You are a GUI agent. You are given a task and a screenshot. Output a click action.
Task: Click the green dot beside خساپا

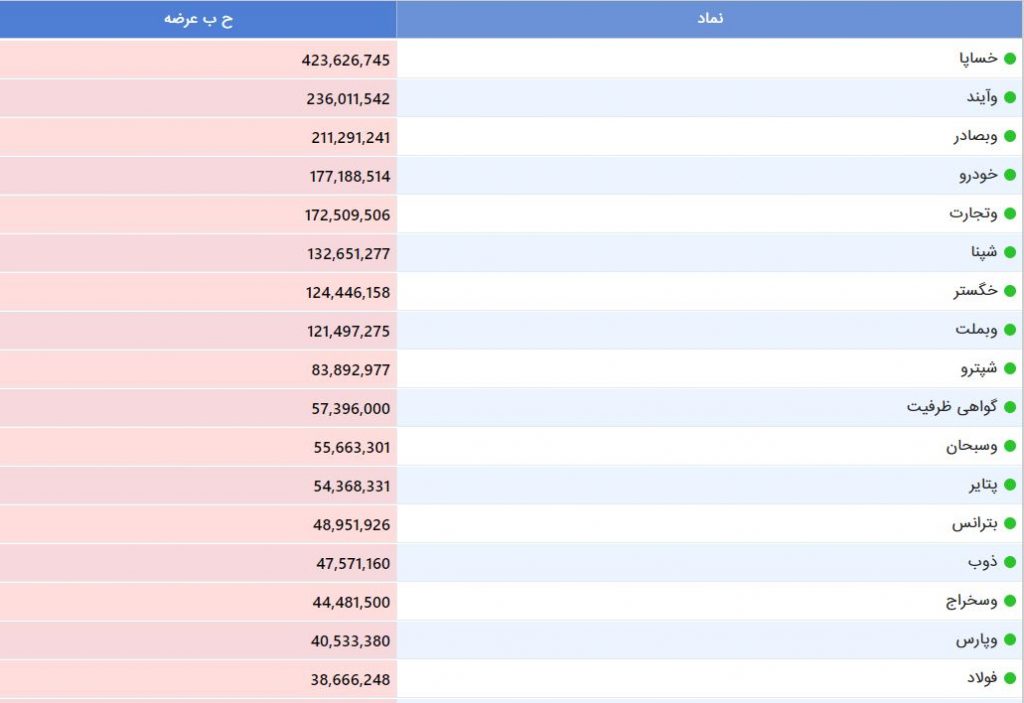pos(1010,59)
